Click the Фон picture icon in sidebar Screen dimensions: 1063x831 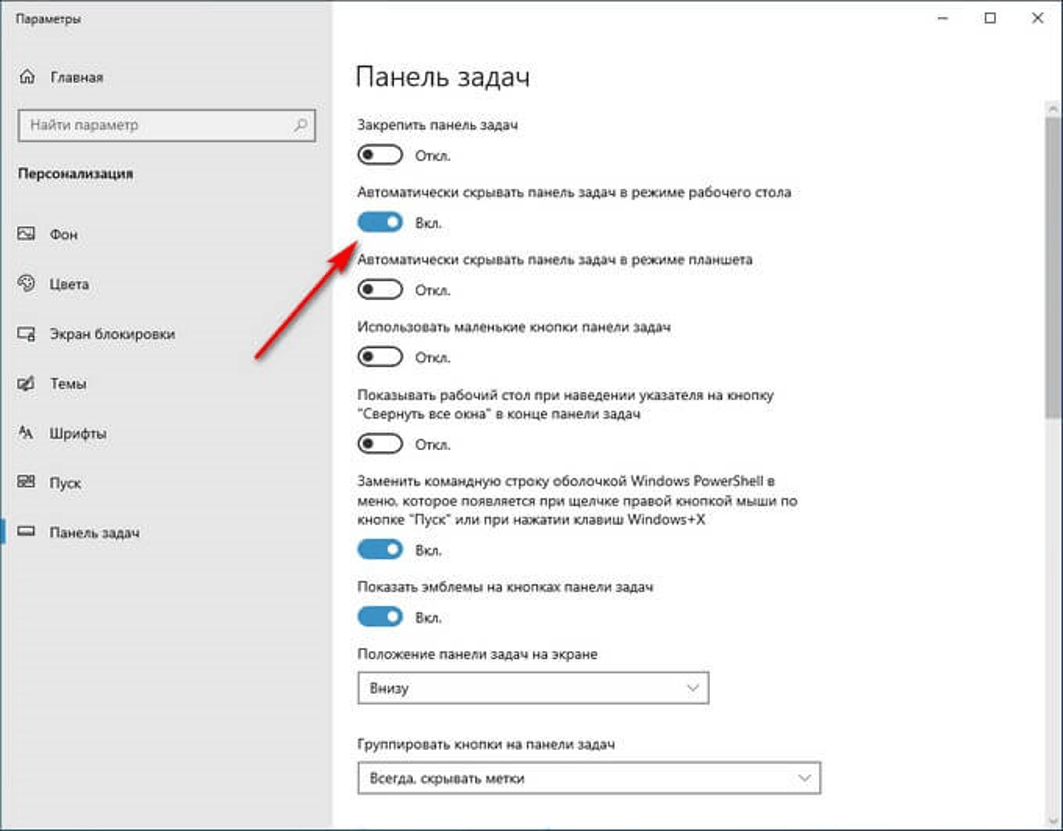27,234
